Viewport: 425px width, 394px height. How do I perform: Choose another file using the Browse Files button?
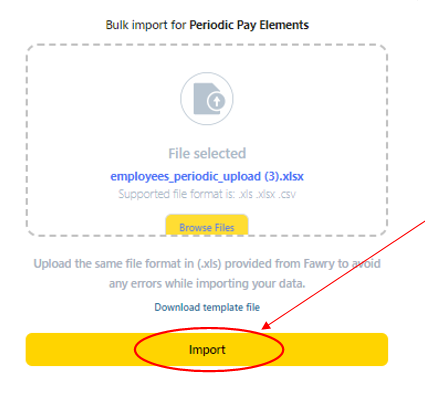(x=207, y=225)
